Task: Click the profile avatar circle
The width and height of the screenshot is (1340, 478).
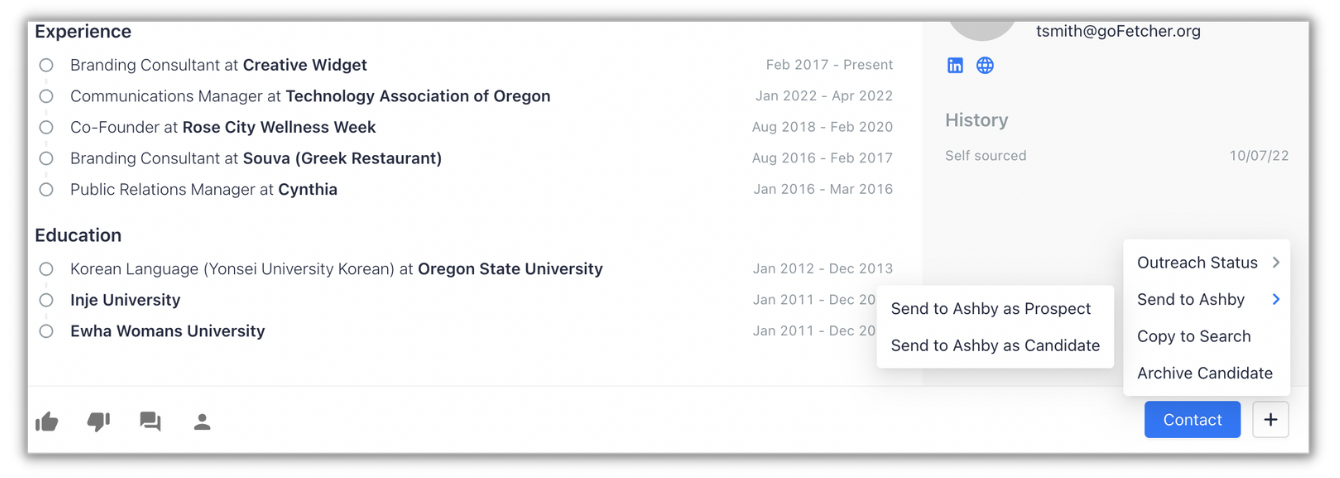Action: coord(982,25)
